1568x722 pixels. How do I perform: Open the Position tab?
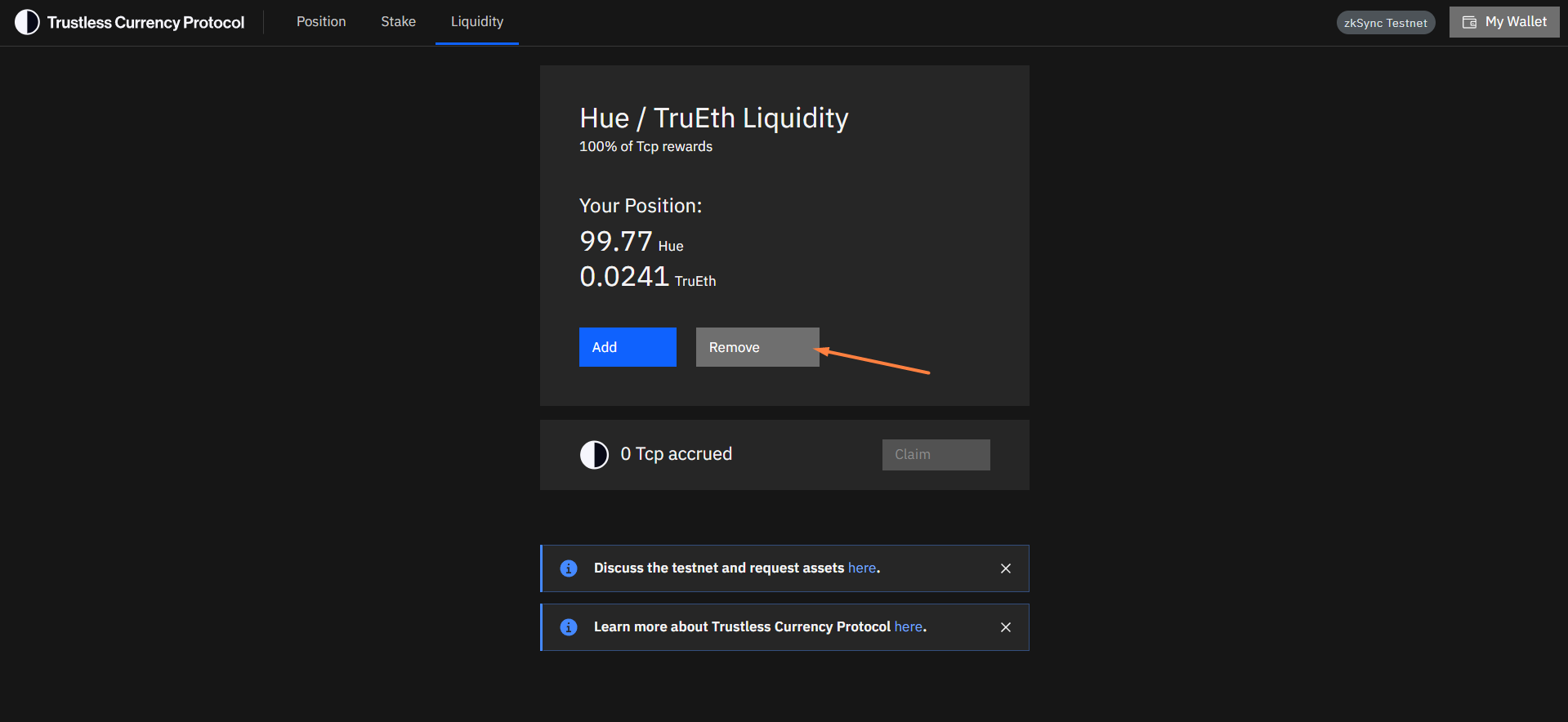coord(321,22)
